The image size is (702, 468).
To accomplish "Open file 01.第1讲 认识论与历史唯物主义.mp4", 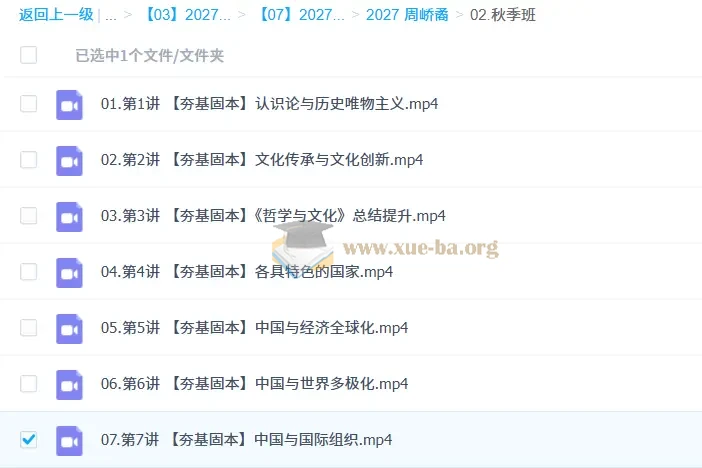I will [269, 104].
